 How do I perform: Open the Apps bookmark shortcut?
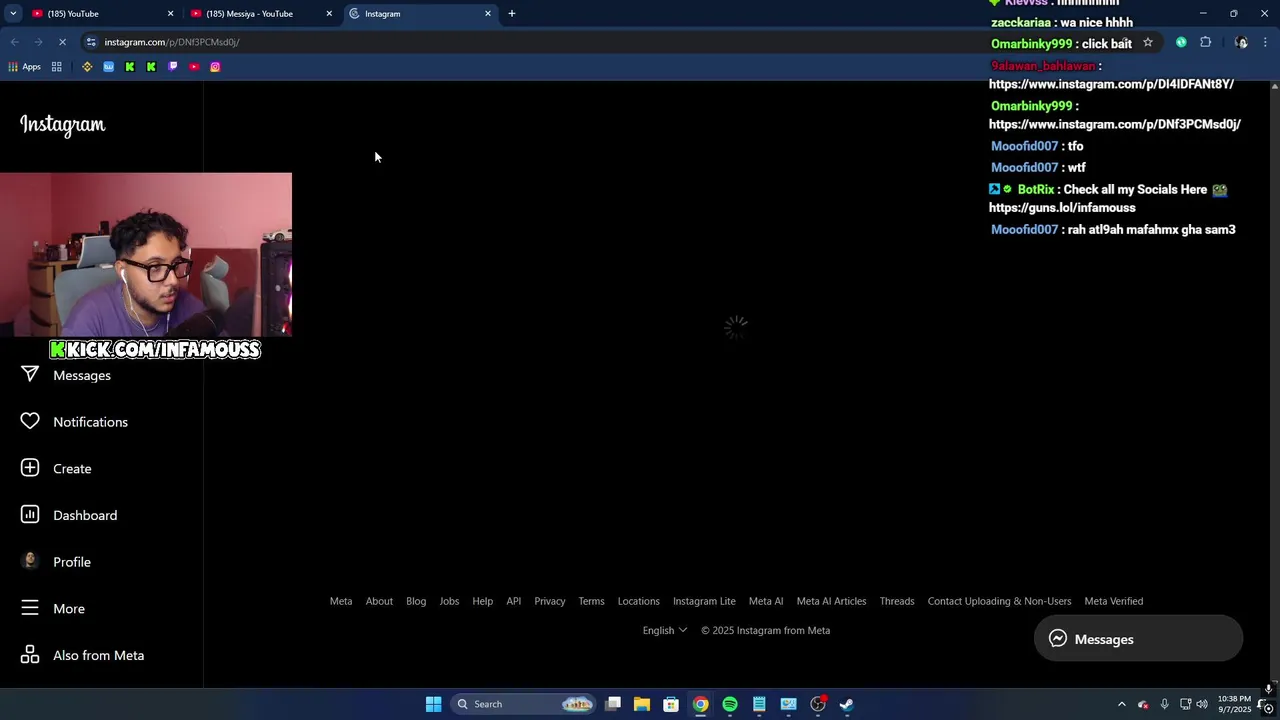point(25,67)
